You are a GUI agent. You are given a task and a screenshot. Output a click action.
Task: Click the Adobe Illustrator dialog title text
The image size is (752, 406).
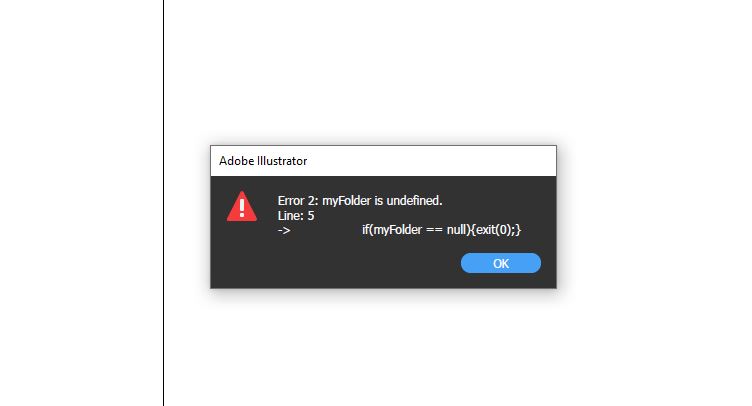[263, 161]
